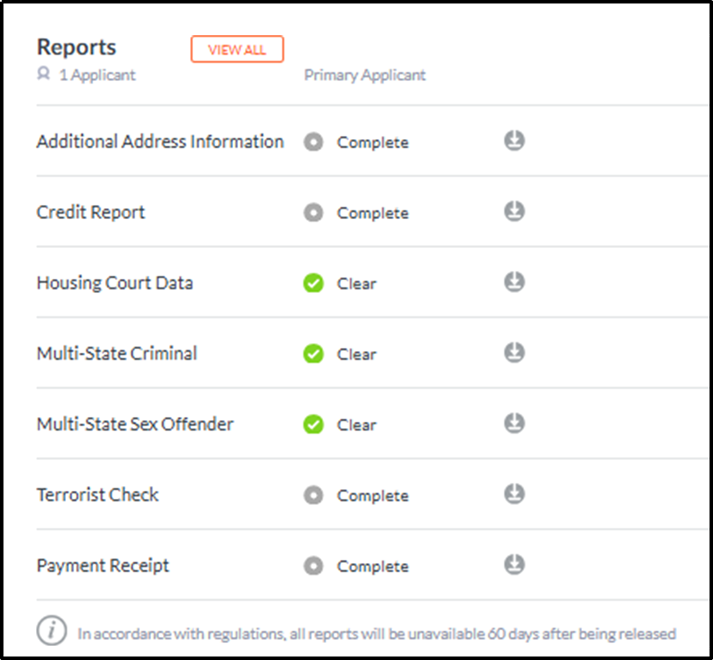
Task: Click the green checkmark for Multi-State Criminal
Action: (x=313, y=354)
